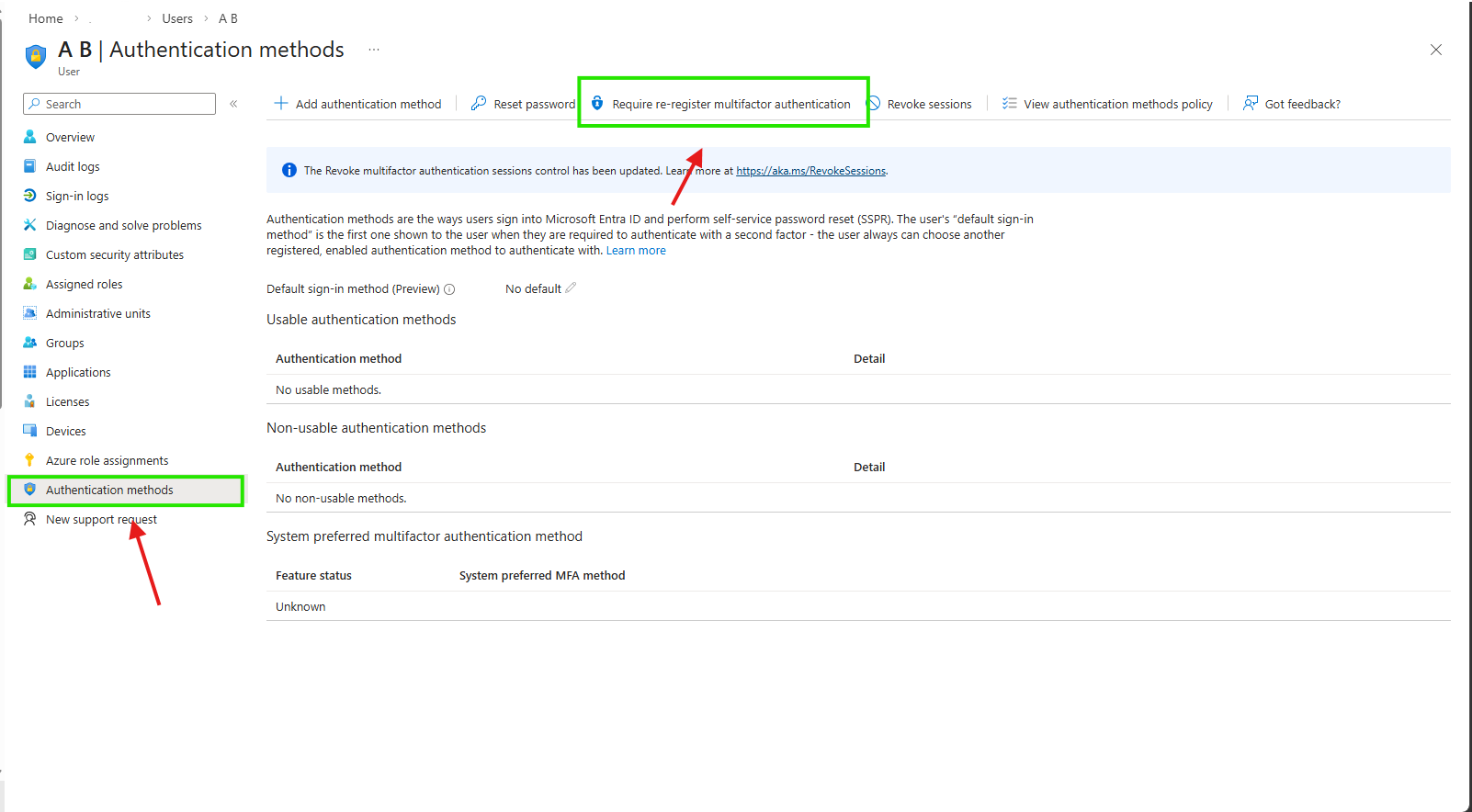Click Revoke sessions button
This screenshot has height=812, width=1472.
pyautogui.click(x=919, y=104)
